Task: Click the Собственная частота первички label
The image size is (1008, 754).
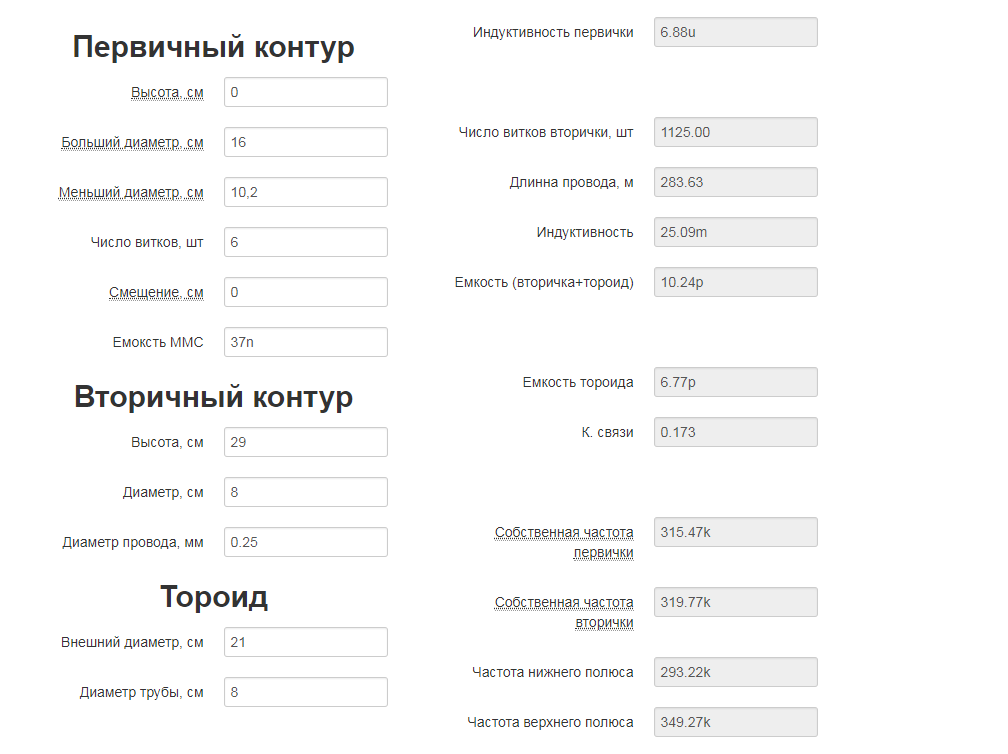Action: 564,542
